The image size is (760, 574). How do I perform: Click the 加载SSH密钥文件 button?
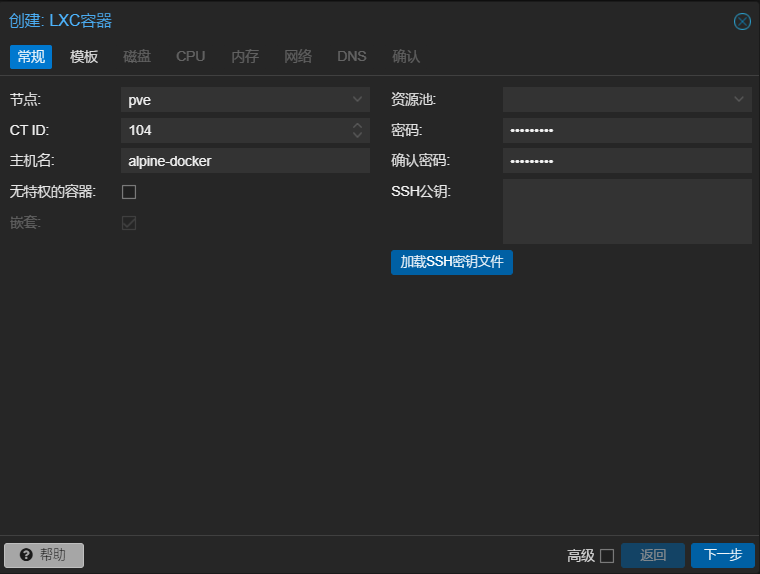point(452,262)
